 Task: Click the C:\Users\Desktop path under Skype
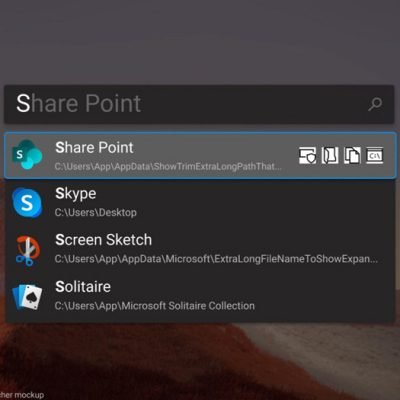coord(96,213)
